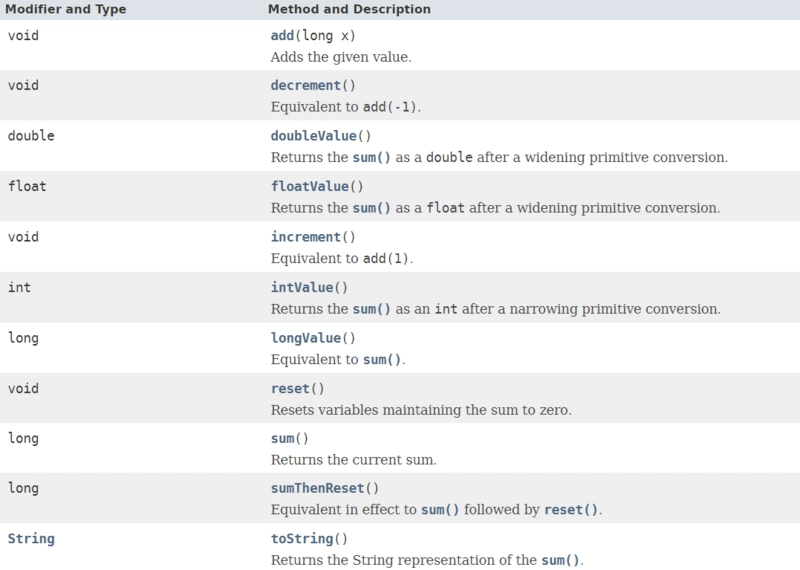The height and width of the screenshot is (570, 800).
Task: Open the doubleValue method details
Action: pyautogui.click(x=312, y=135)
